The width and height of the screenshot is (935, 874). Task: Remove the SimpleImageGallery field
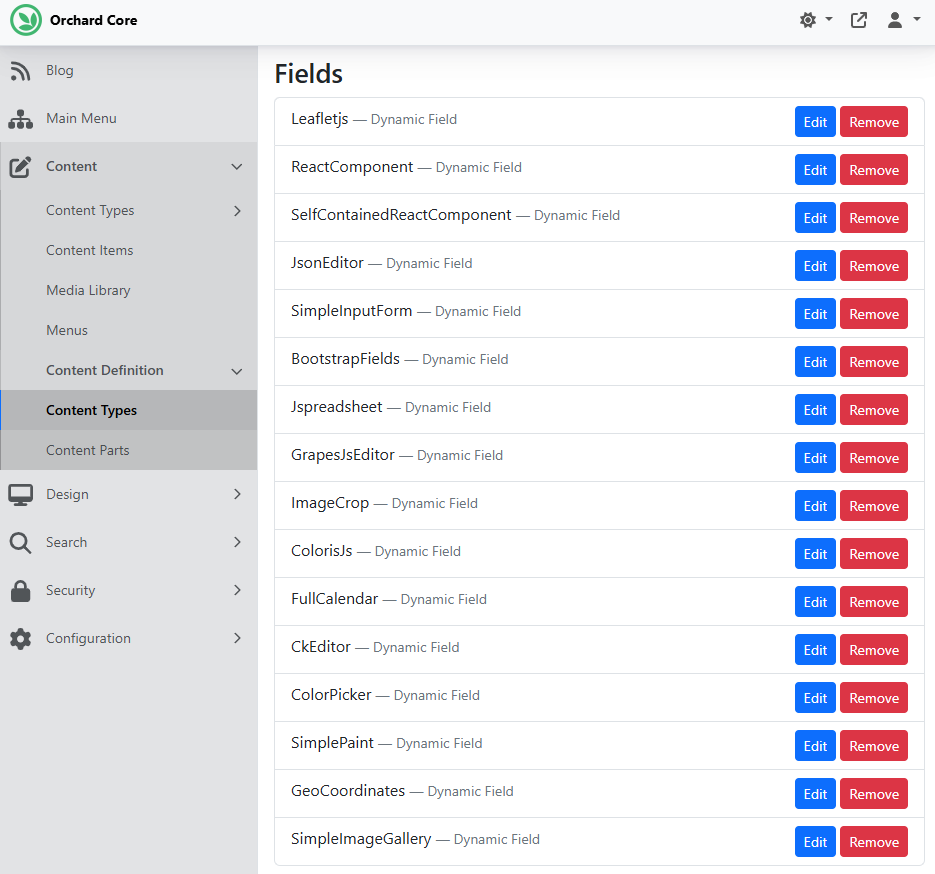[x=874, y=842]
